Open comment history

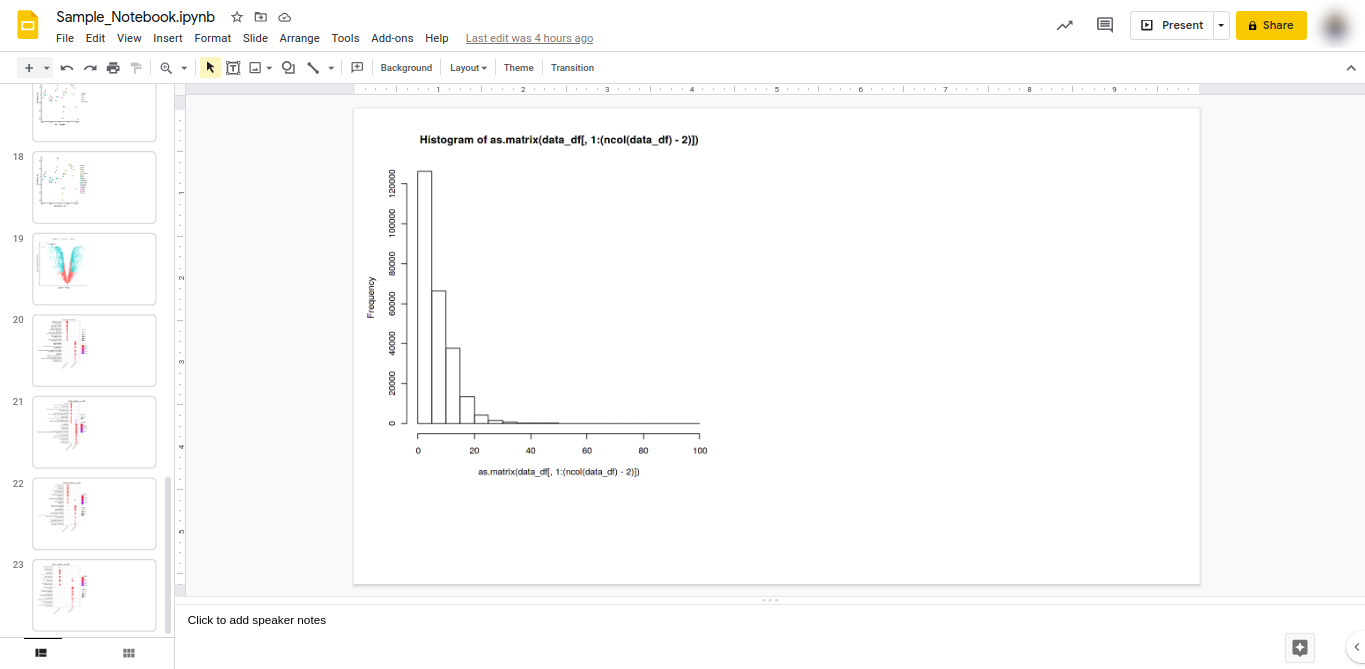(x=1104, y=24)
